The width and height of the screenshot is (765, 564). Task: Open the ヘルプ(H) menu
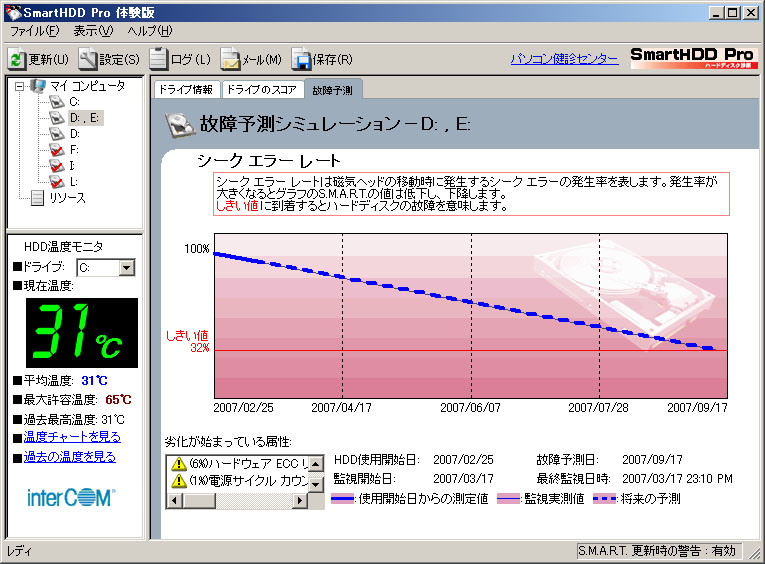click(149, 31)
